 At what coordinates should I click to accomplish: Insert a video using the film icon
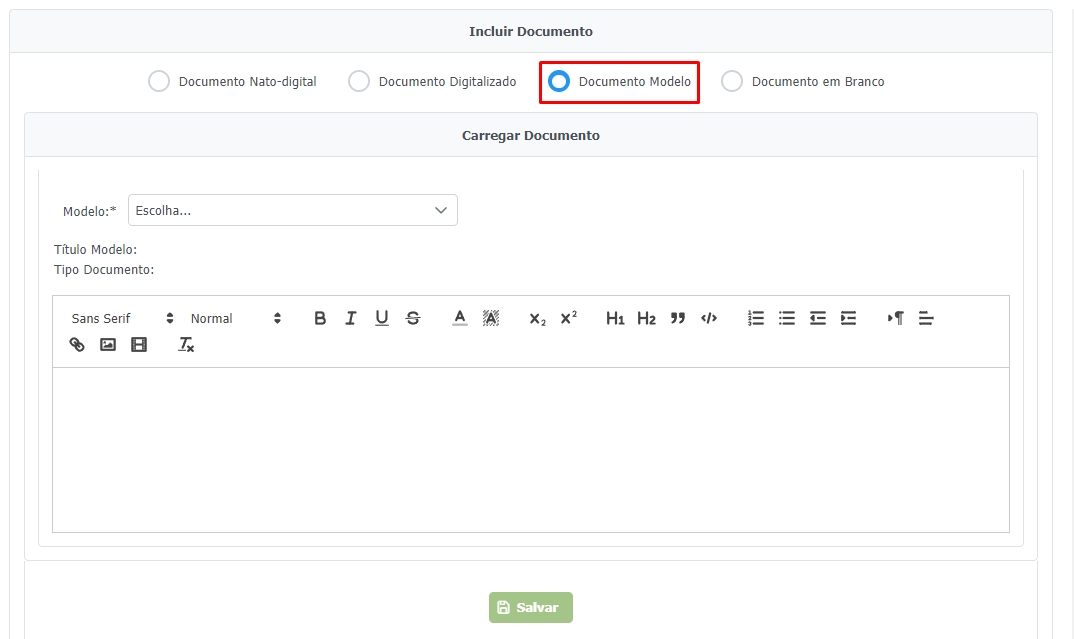139,344
